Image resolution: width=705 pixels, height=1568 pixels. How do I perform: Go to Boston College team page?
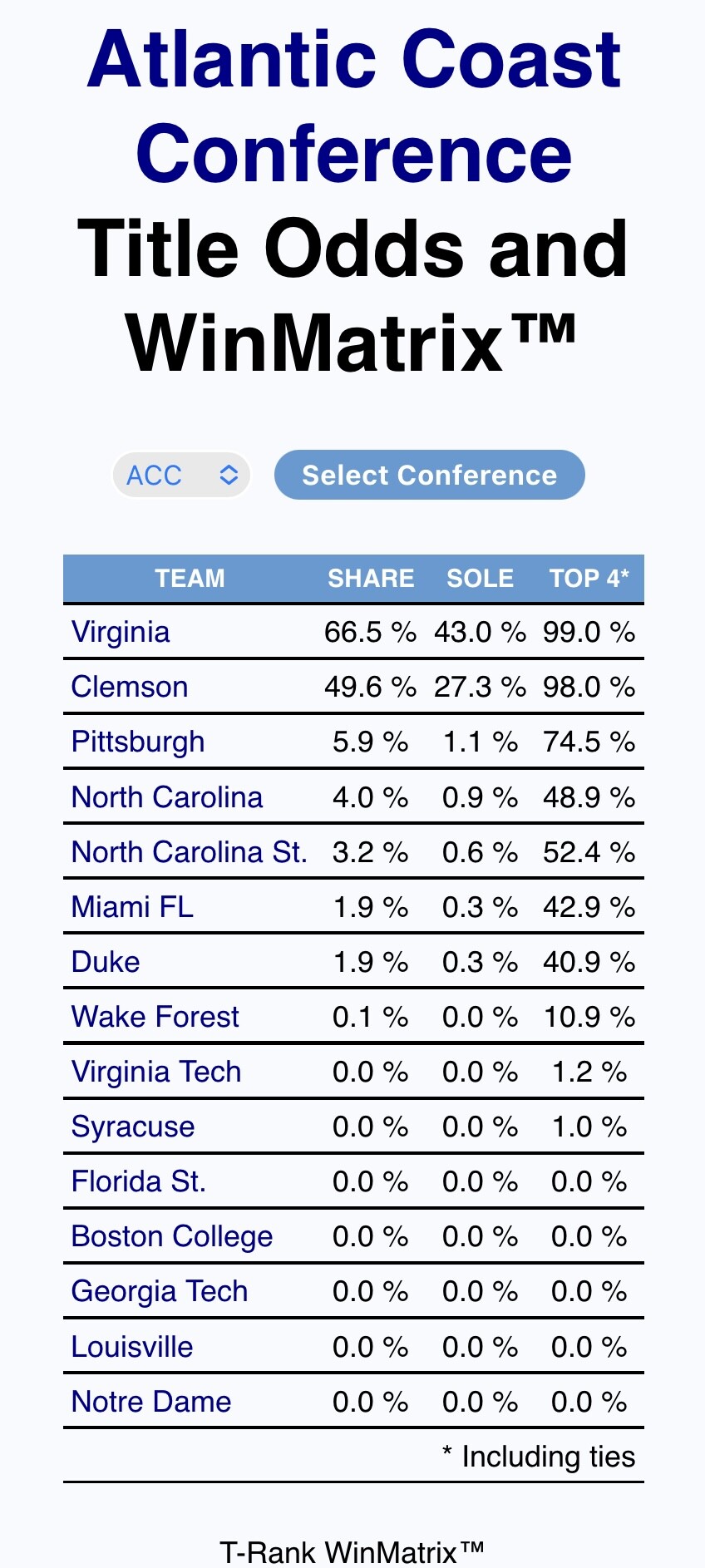pyautogui.click(x=172, y=1236)
